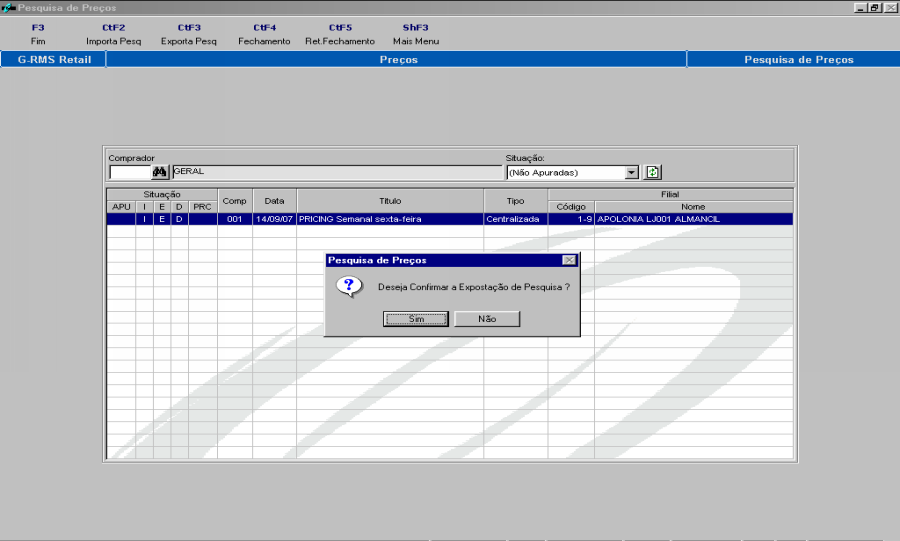Click the Centralizada type cell
Image resolution: width=900 pixels, height=541 pixels.
click(515, 219)
